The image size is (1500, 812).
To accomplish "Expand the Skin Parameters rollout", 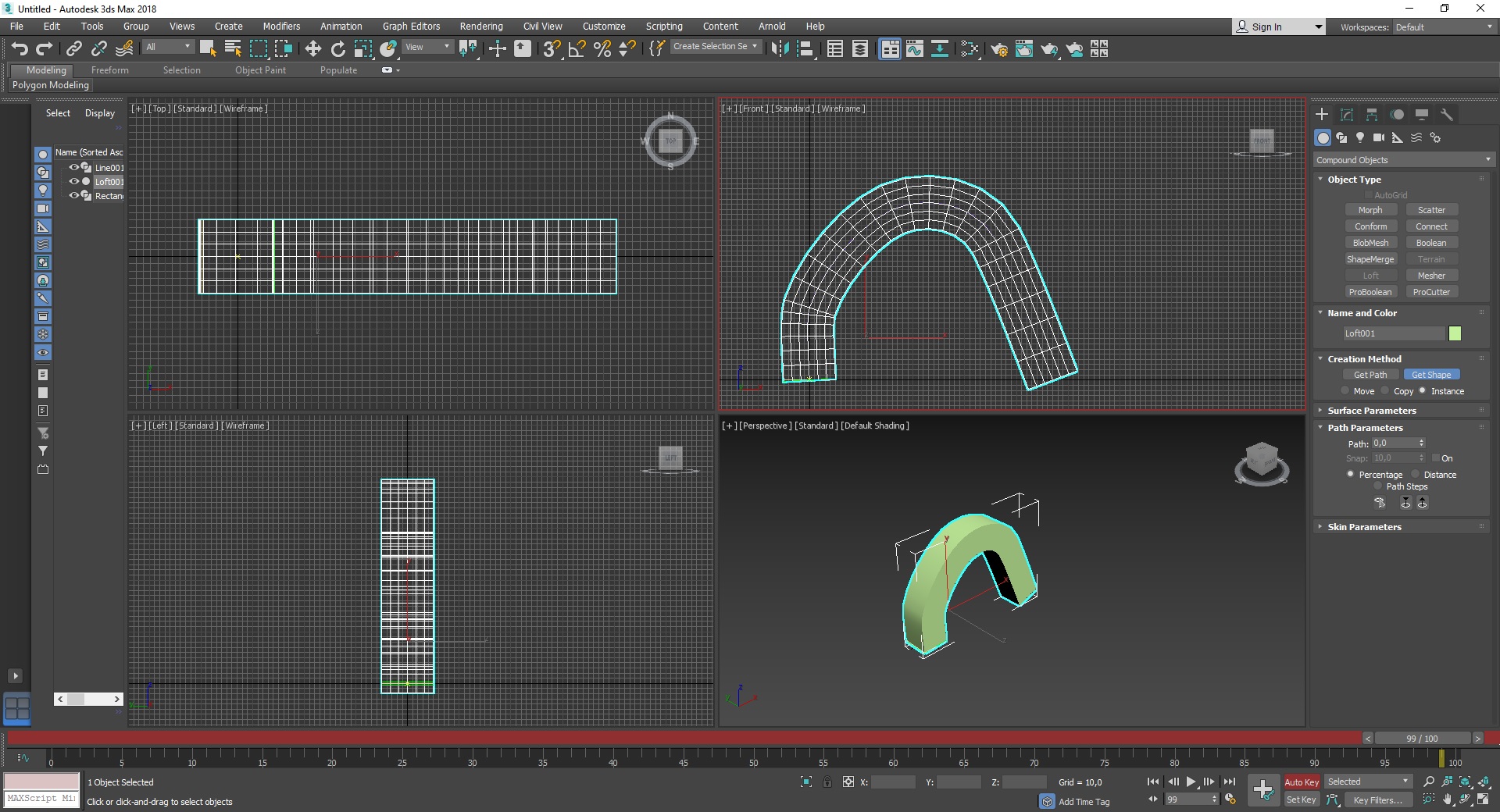I will 1364,527.
